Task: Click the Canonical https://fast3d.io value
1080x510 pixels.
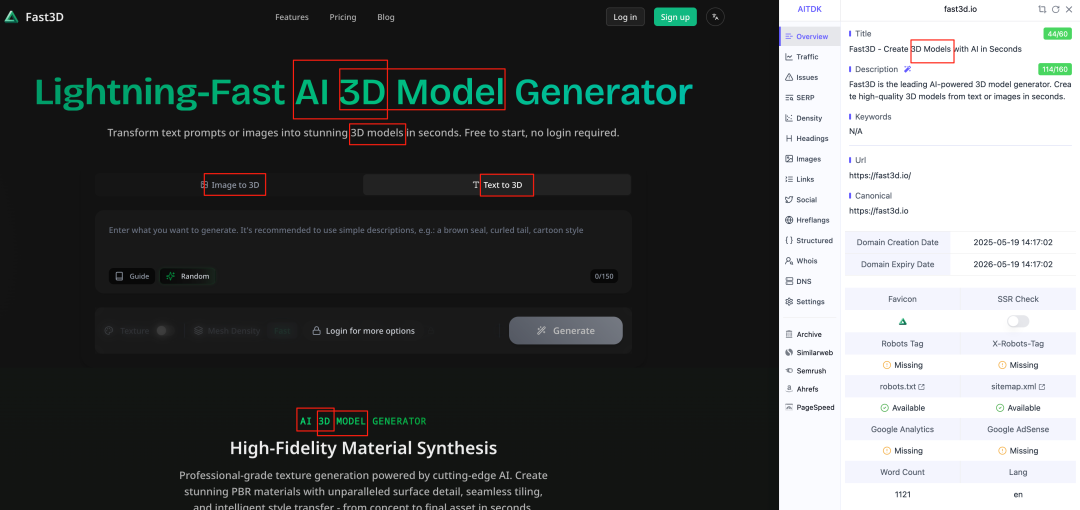Action: pyautogui.click(x=878, y=211)
